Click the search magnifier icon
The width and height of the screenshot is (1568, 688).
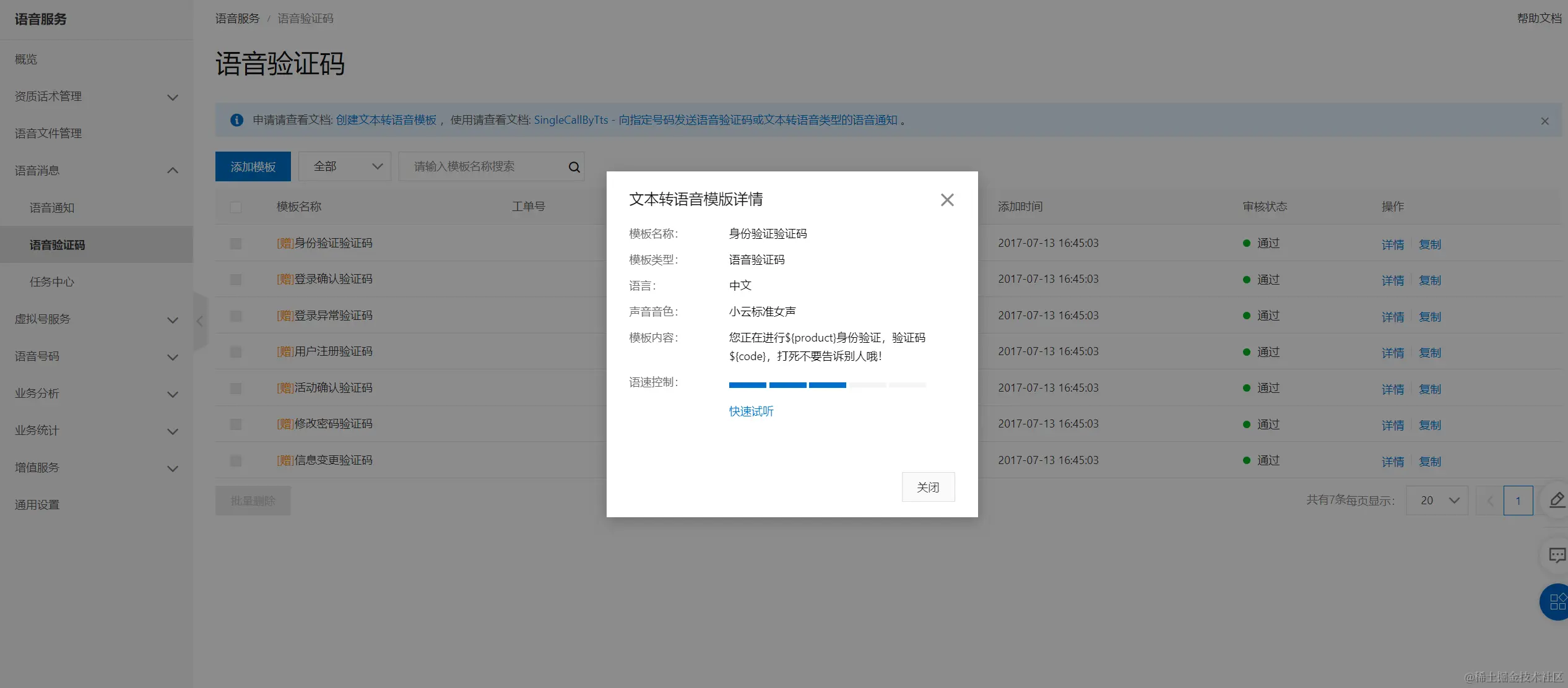[x=574, y=167]
